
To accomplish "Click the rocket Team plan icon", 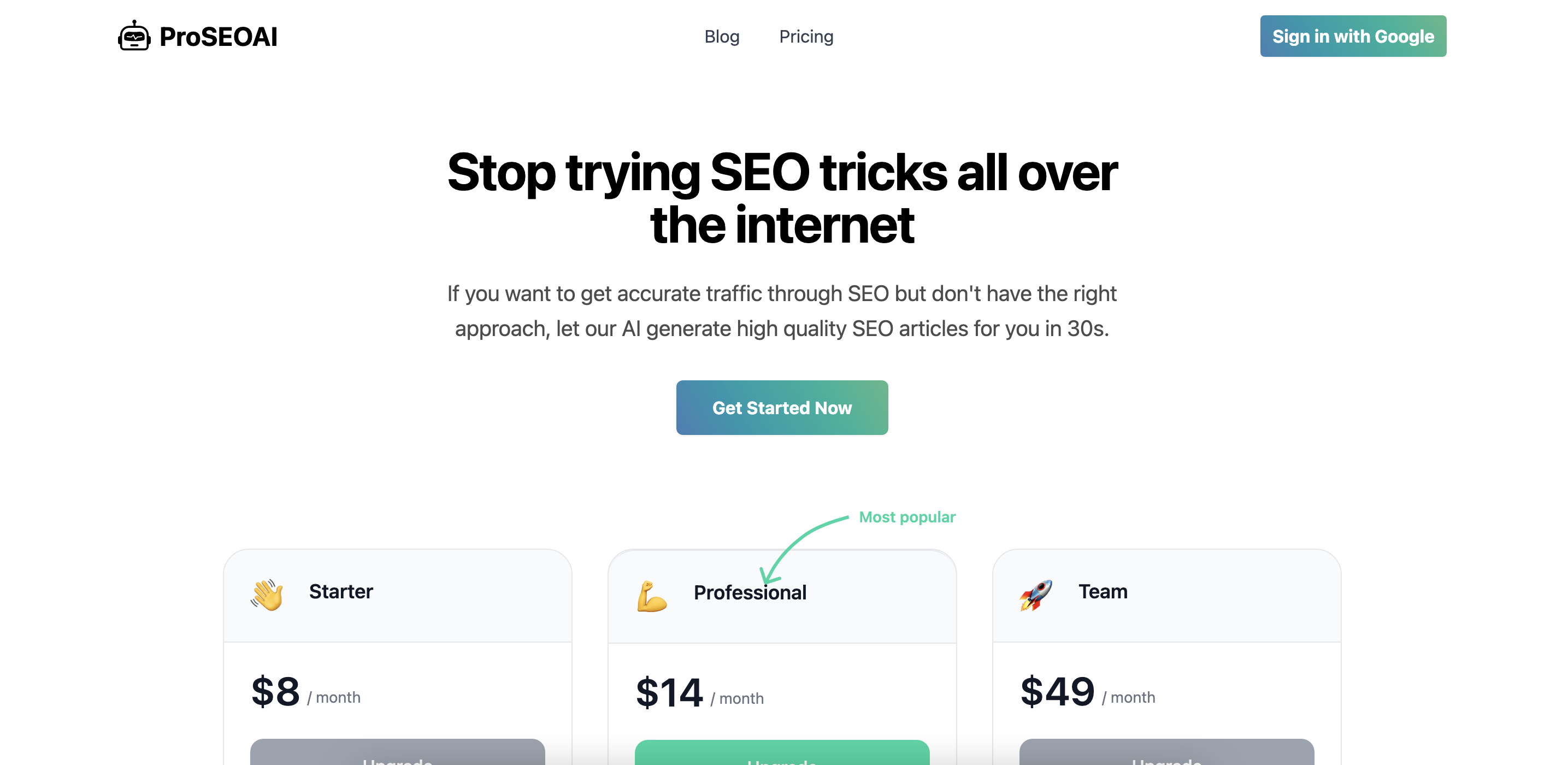I will pyautogui.click(x=1035, y=591).
